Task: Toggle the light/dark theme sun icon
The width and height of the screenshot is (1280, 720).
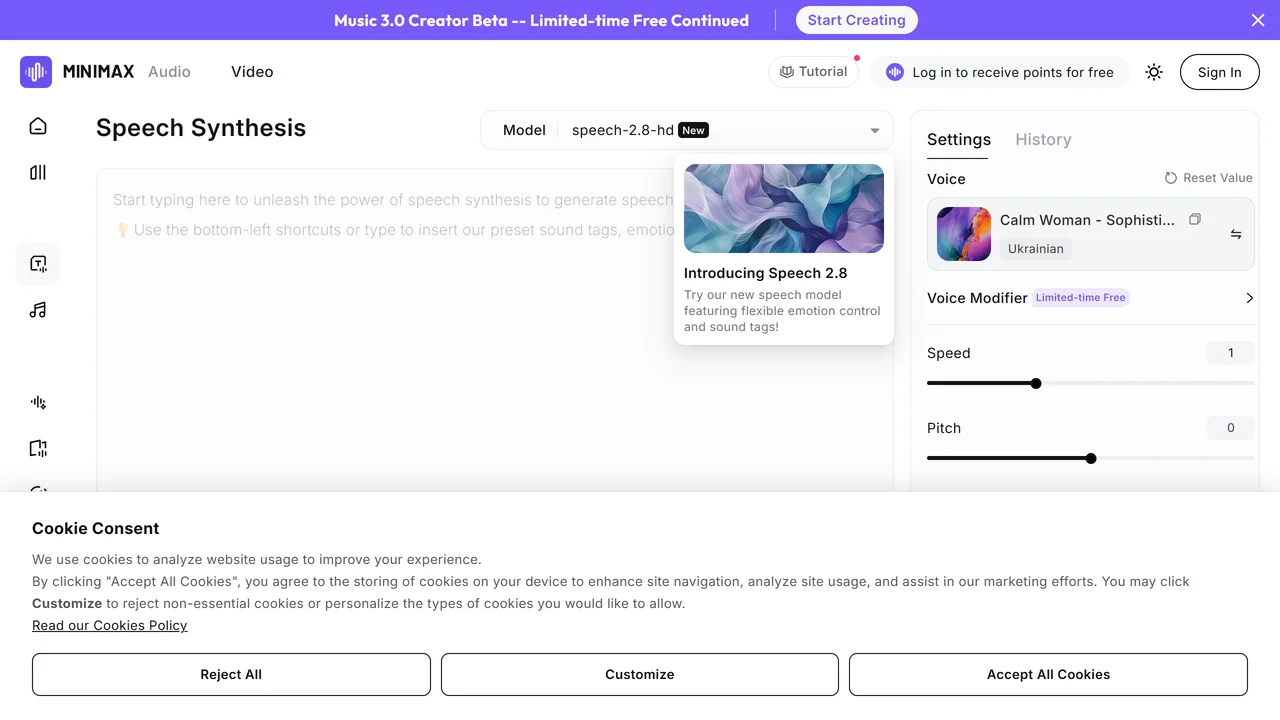Action: click(x=1154, y=72)
